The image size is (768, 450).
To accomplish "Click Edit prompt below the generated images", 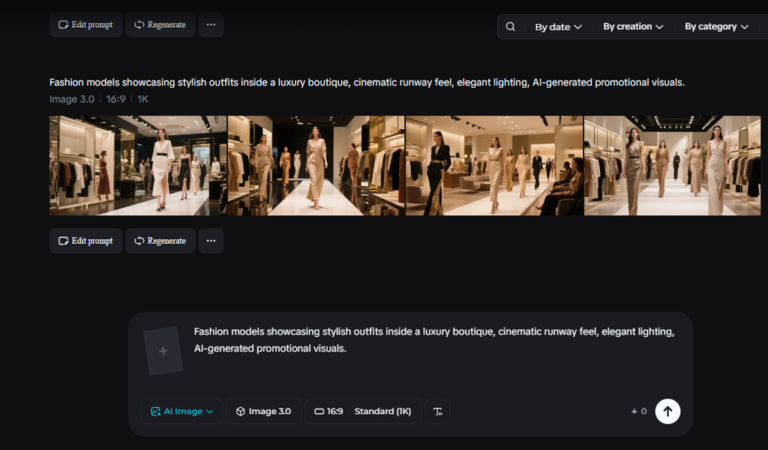I will coord(86,240).
